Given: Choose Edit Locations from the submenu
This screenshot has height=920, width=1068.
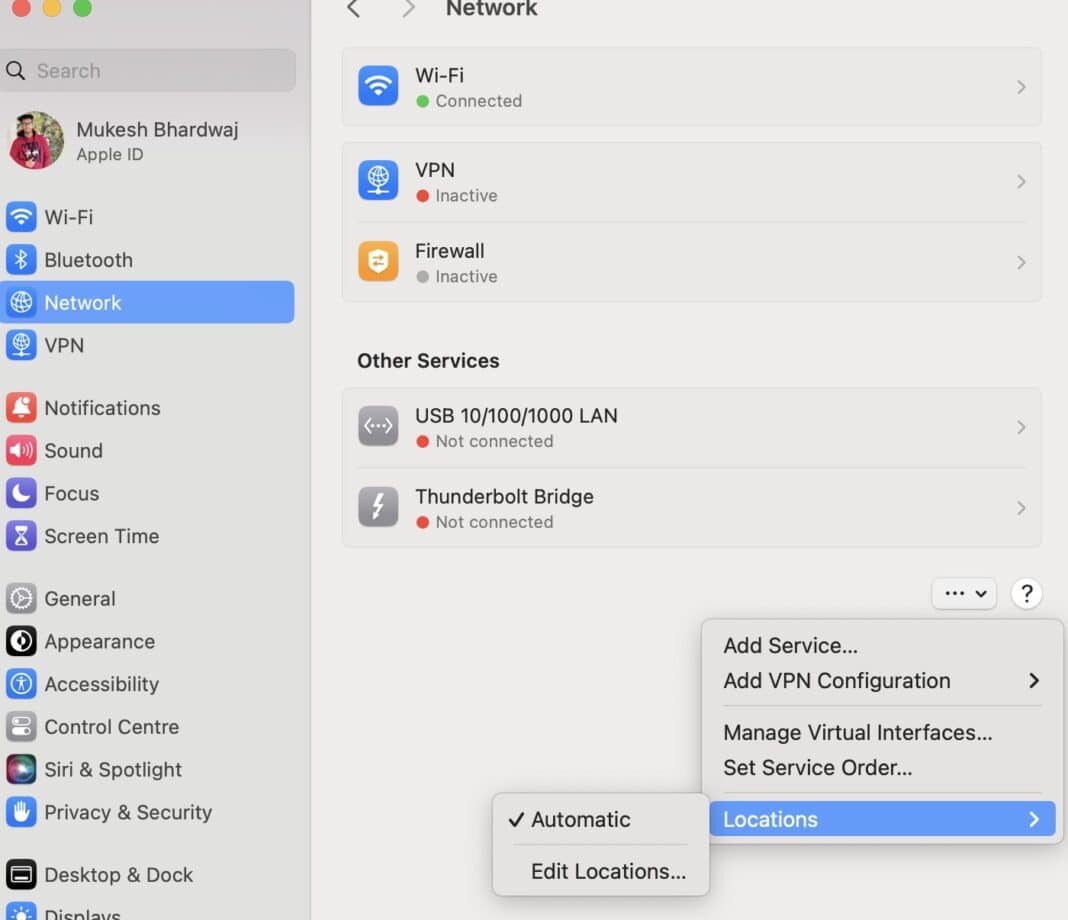Looking at the screenshot, I should pyautogui.click(x=607, y=871).
